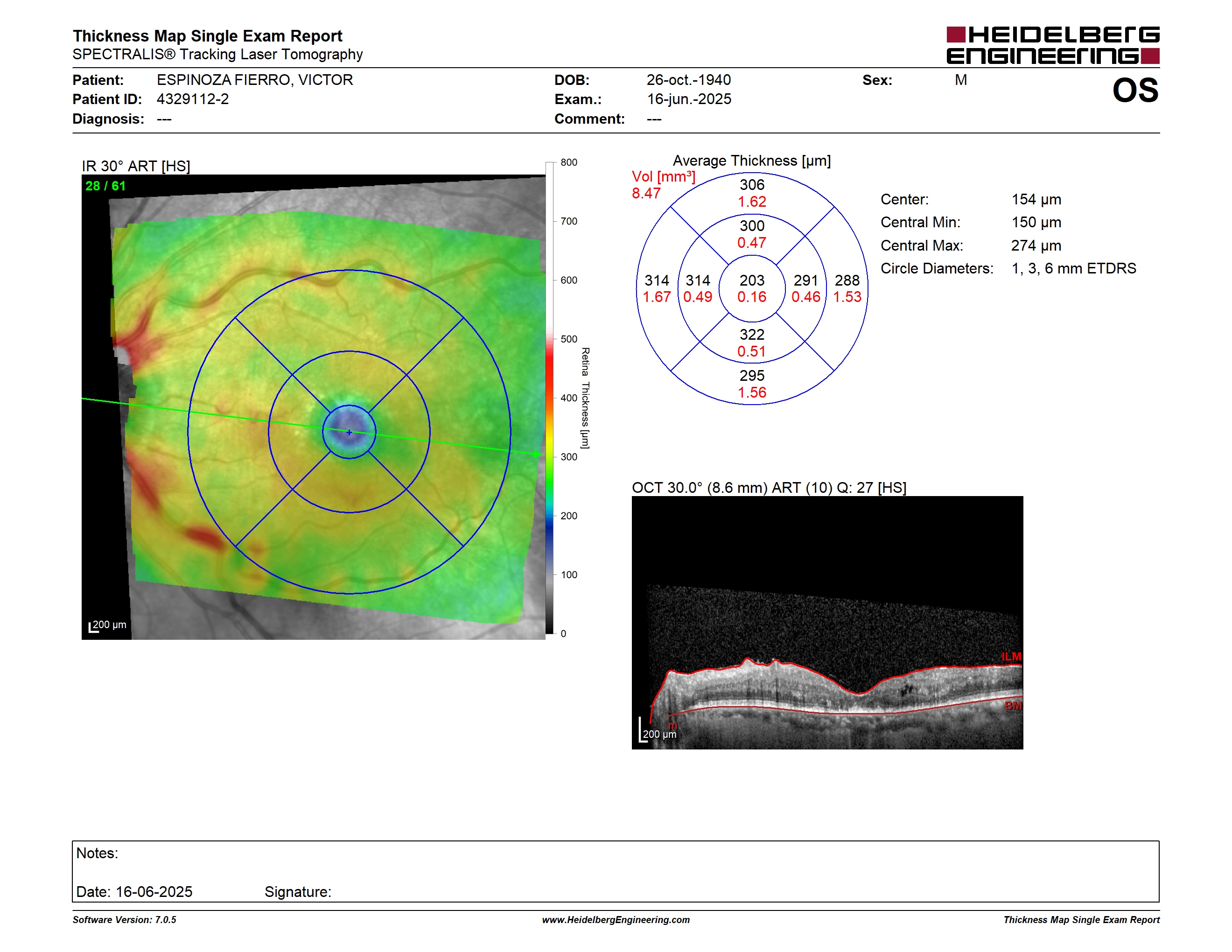
Task: Click the 500 label on the color scale
Action: [x=568, y=339]
